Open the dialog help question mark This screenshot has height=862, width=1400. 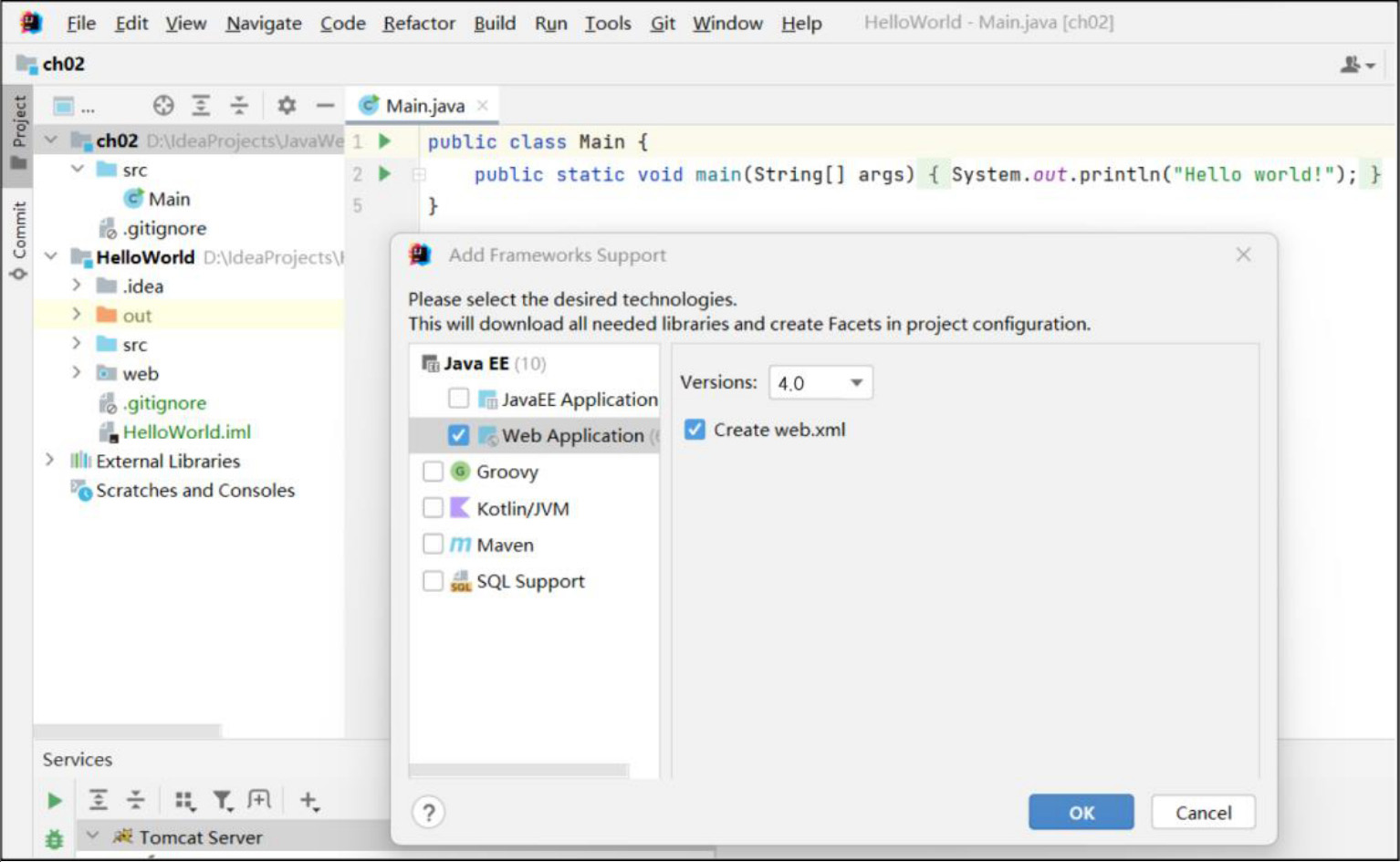pos(428,812)
